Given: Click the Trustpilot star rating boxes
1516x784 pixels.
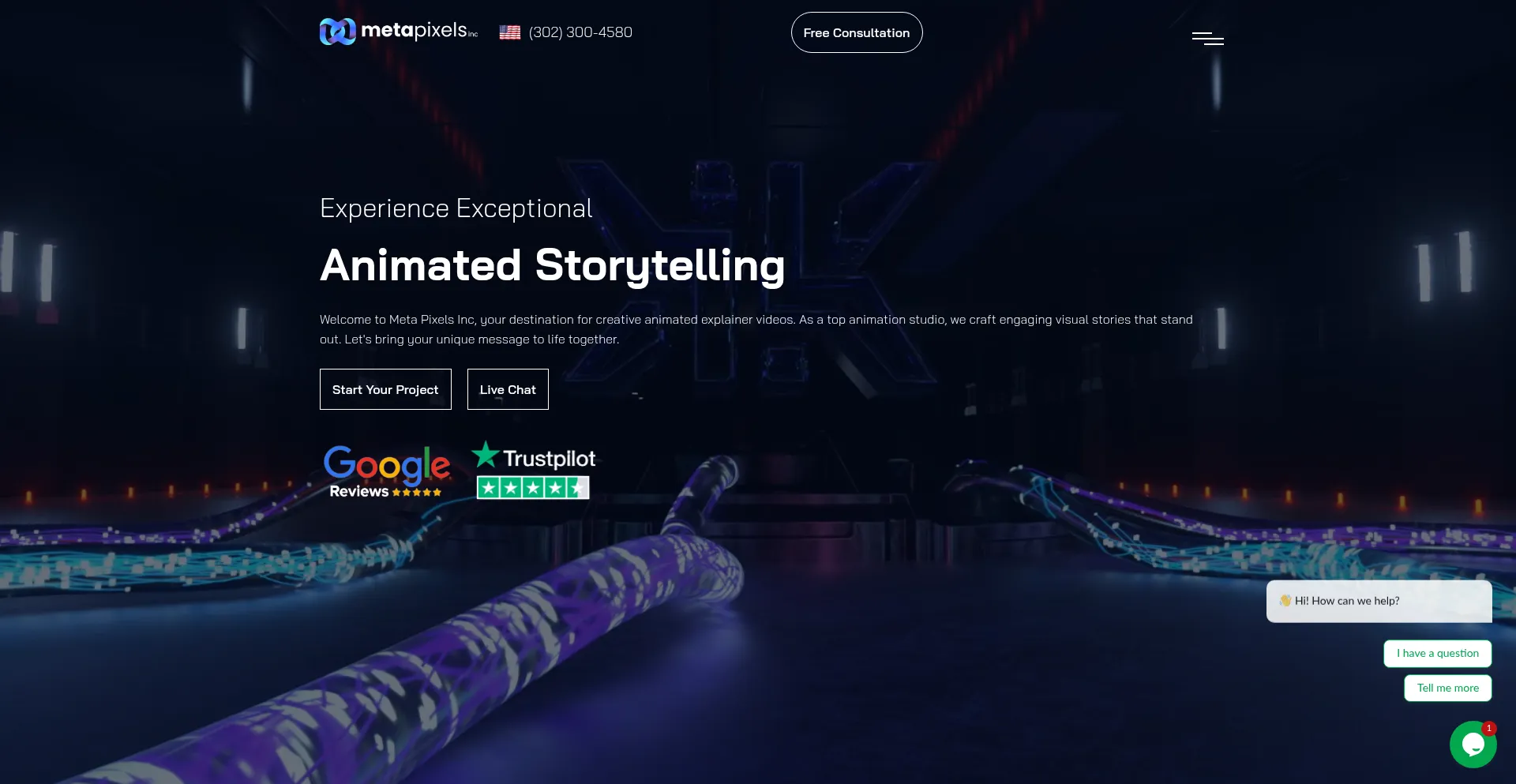Looking at the screenshot, I should tap(533, 488).
